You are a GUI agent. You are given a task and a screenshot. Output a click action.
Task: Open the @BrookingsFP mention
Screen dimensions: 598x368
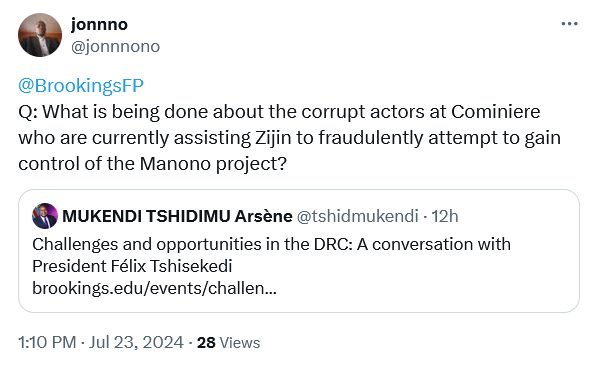pyautogui.click(x=81, y=85)
